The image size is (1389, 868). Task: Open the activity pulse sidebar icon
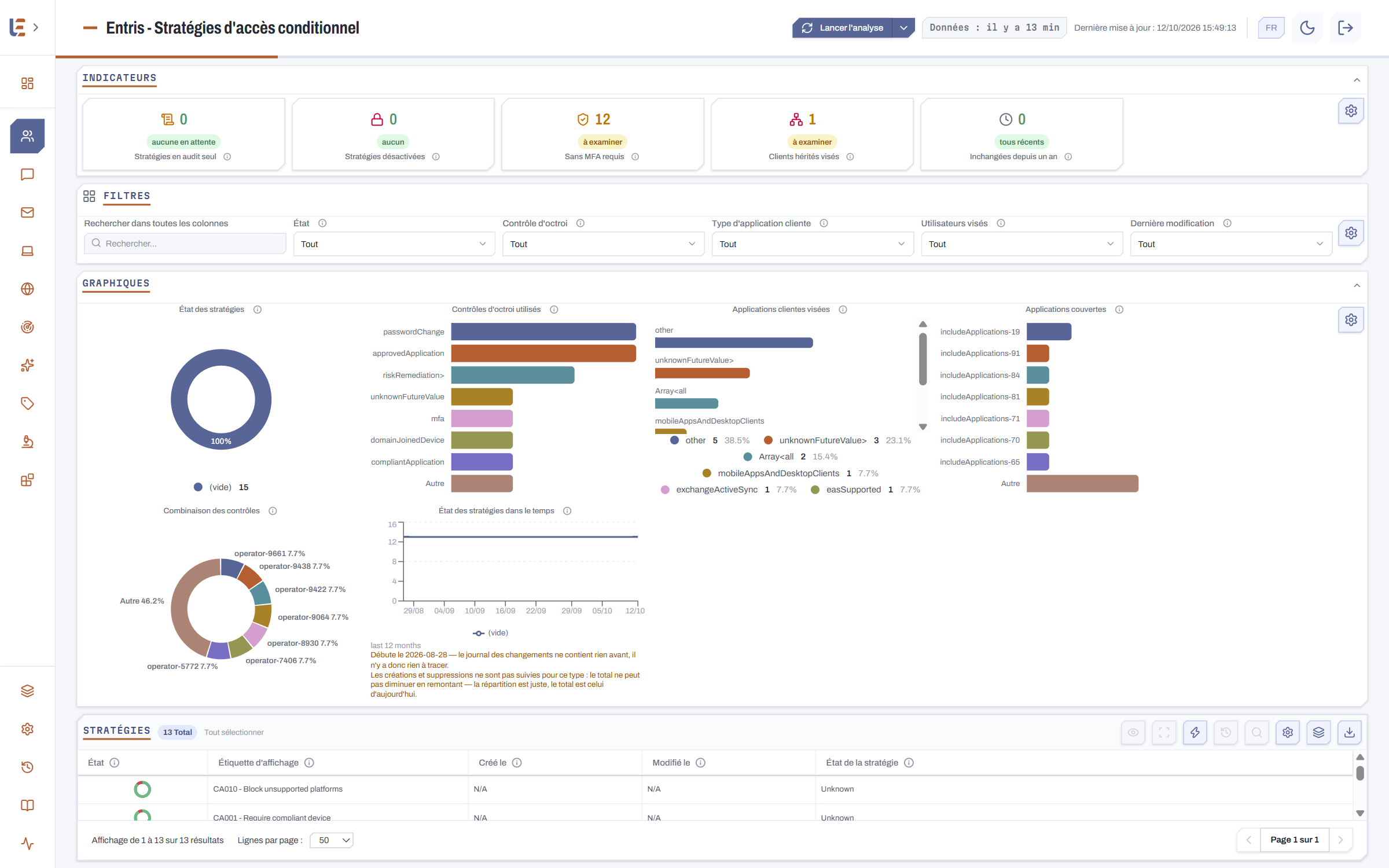(27, 844)
